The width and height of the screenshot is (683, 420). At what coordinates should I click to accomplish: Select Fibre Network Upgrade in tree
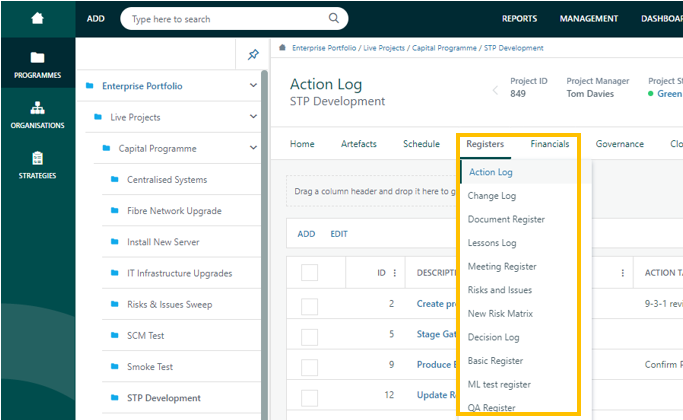coord(174,210)
